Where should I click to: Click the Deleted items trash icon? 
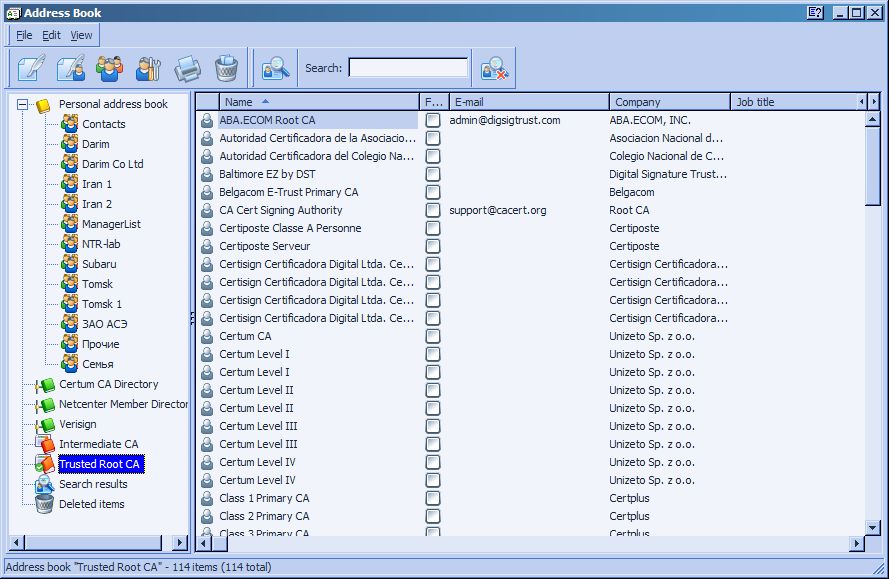pyautogui.click(x=45, y=504)
